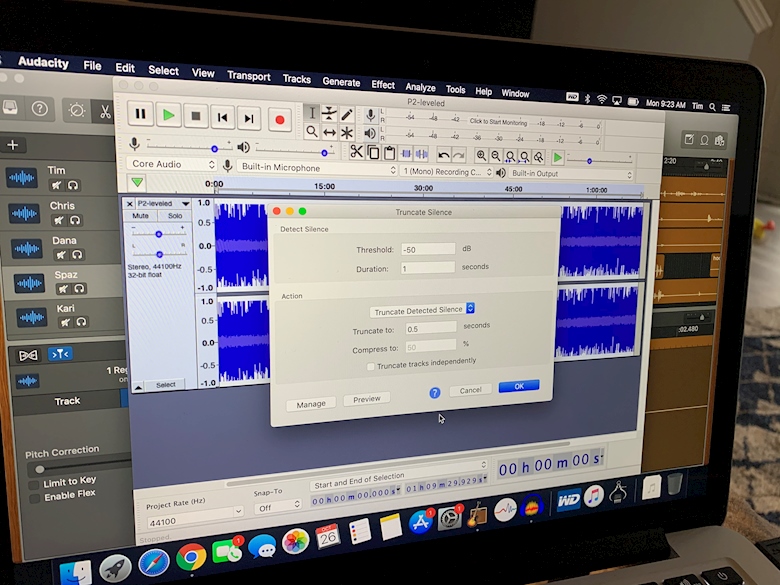This screenshot has width=780, height=585.
Task: Start recording with red Record button
Action: point(280,120)
